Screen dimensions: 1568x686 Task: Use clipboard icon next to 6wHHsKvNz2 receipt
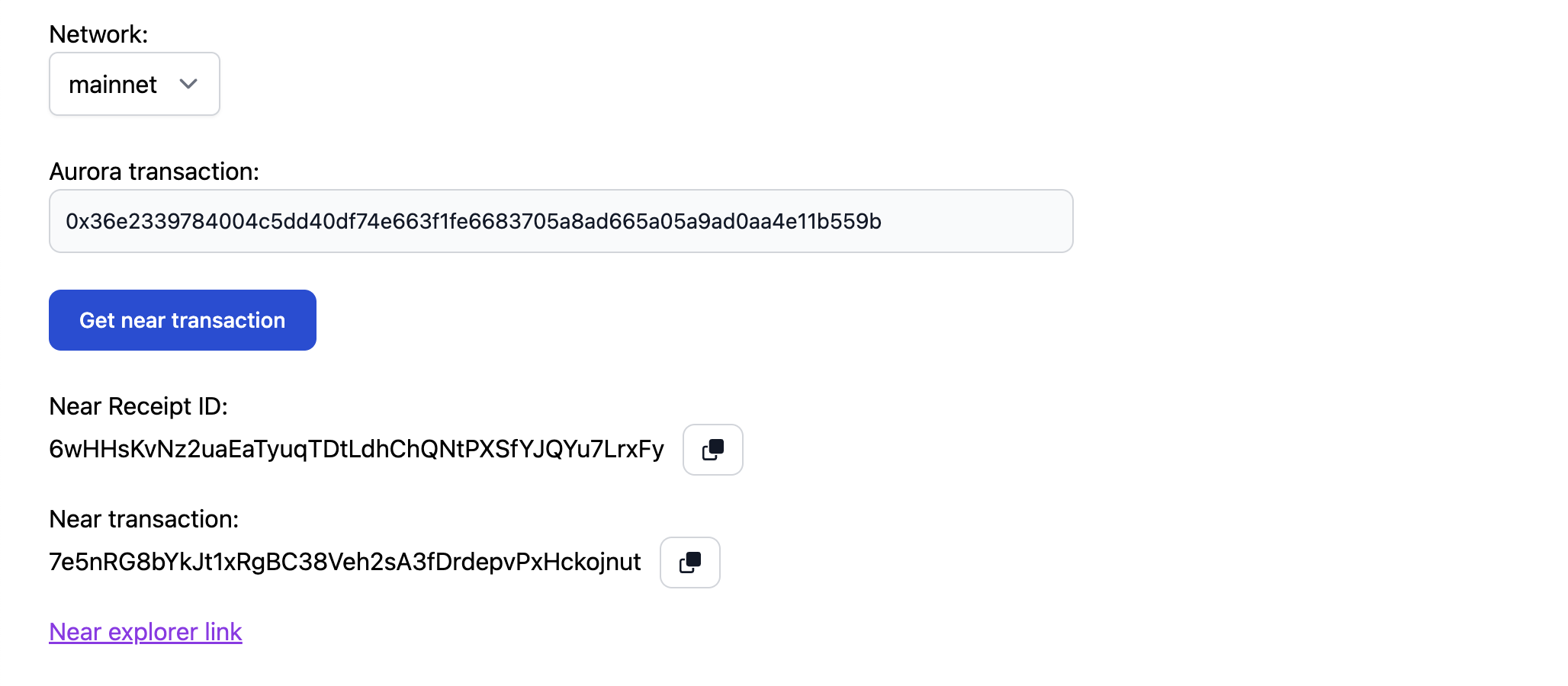[x=712, y=450]
